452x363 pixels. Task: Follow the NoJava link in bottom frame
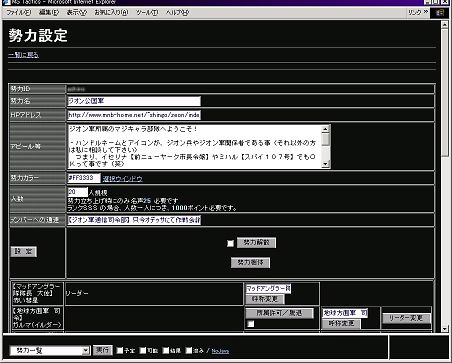220,351
